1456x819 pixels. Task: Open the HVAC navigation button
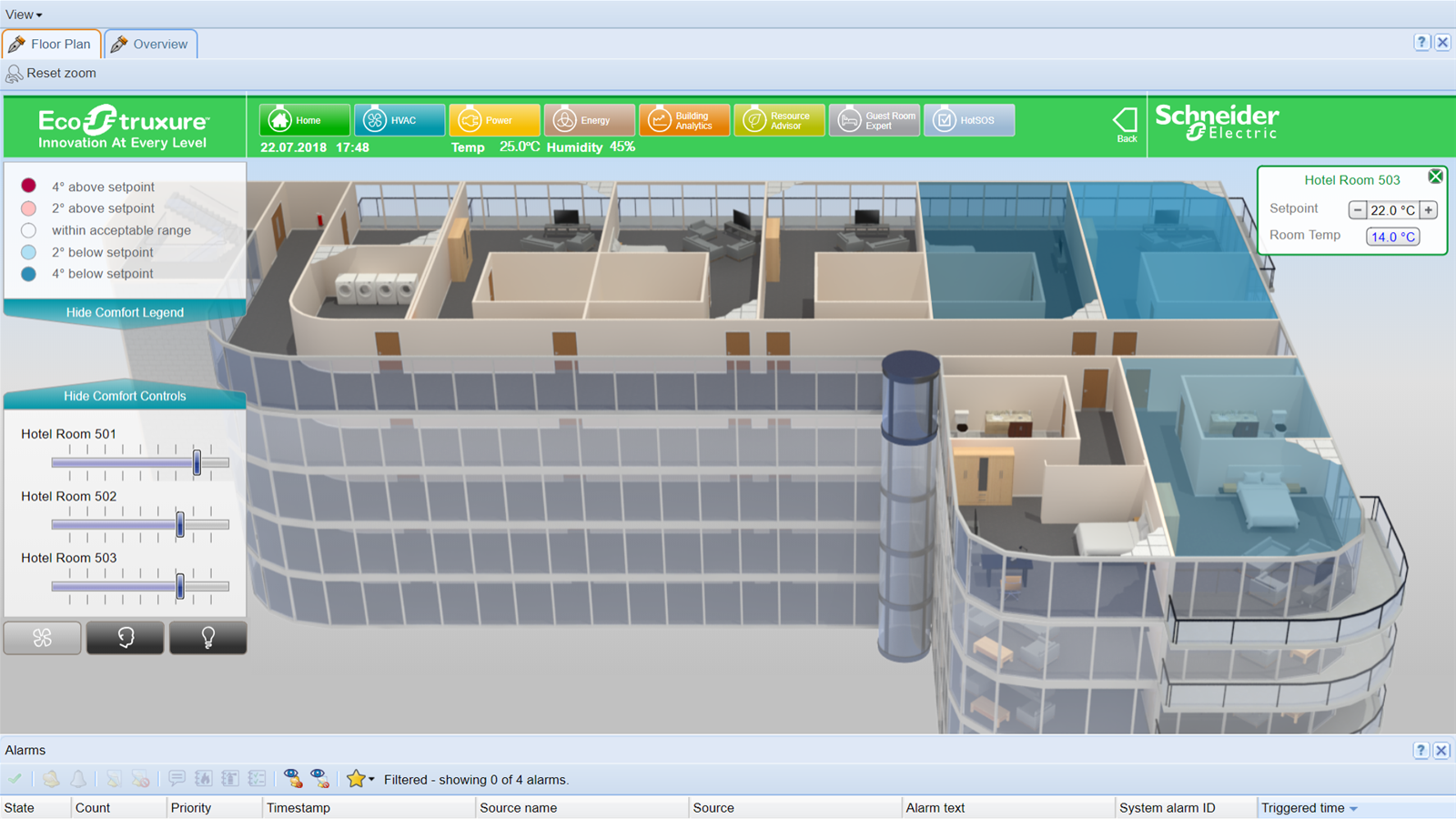399,120
